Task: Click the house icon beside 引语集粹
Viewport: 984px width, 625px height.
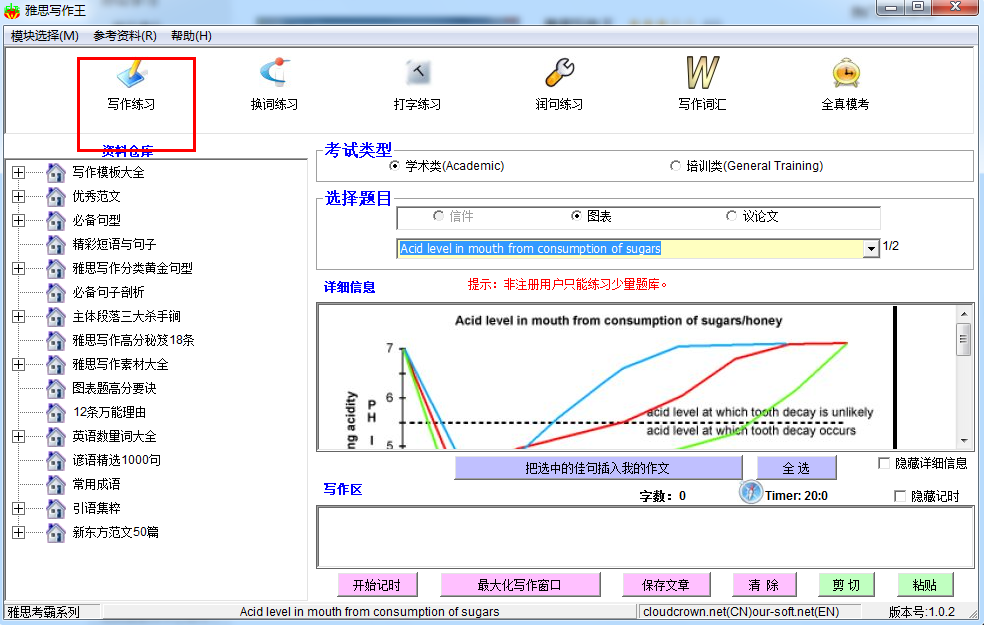Action: pyautogui.click(x=56, y=508)
